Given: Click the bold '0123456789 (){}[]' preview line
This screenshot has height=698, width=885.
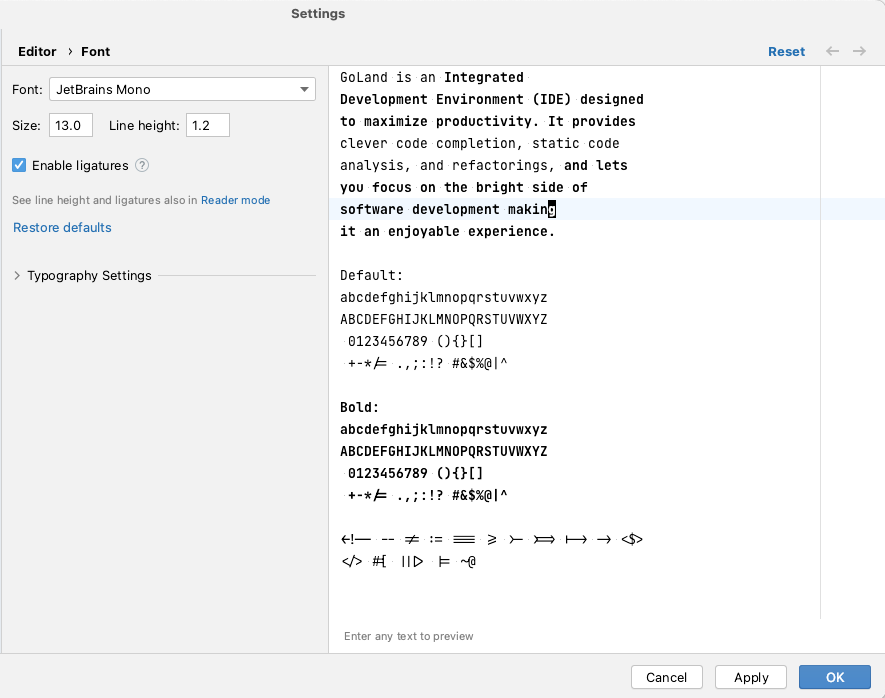Looking at the screenshot, I should pos(415,473).
